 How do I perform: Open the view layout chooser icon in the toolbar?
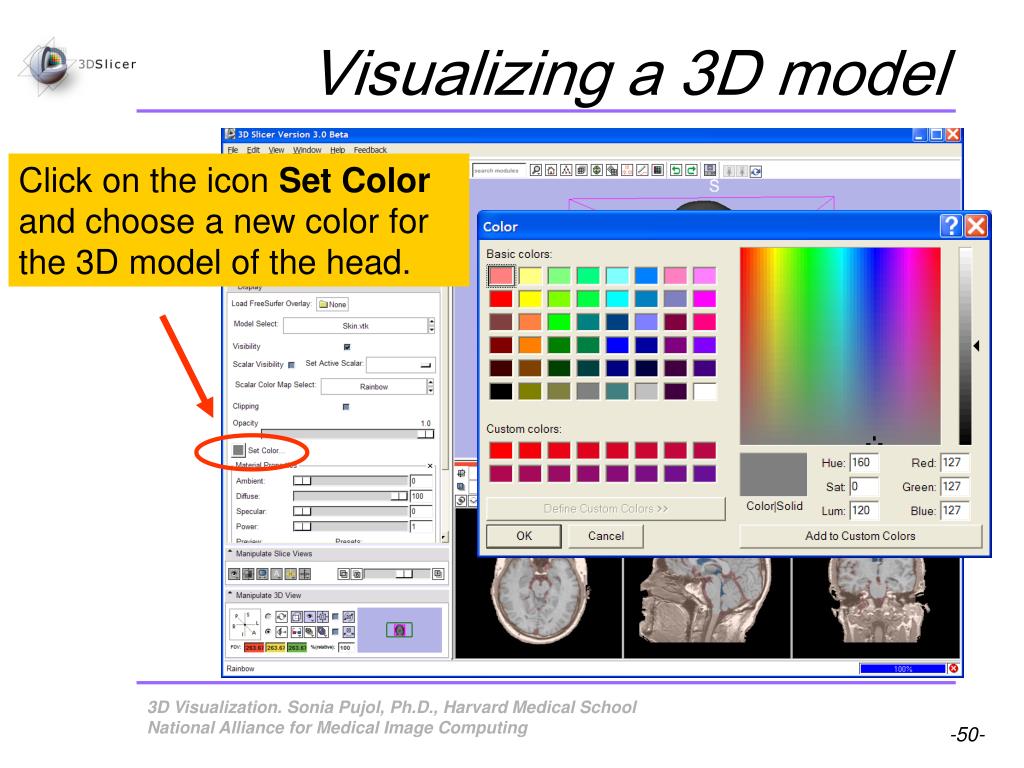(710, 170)
